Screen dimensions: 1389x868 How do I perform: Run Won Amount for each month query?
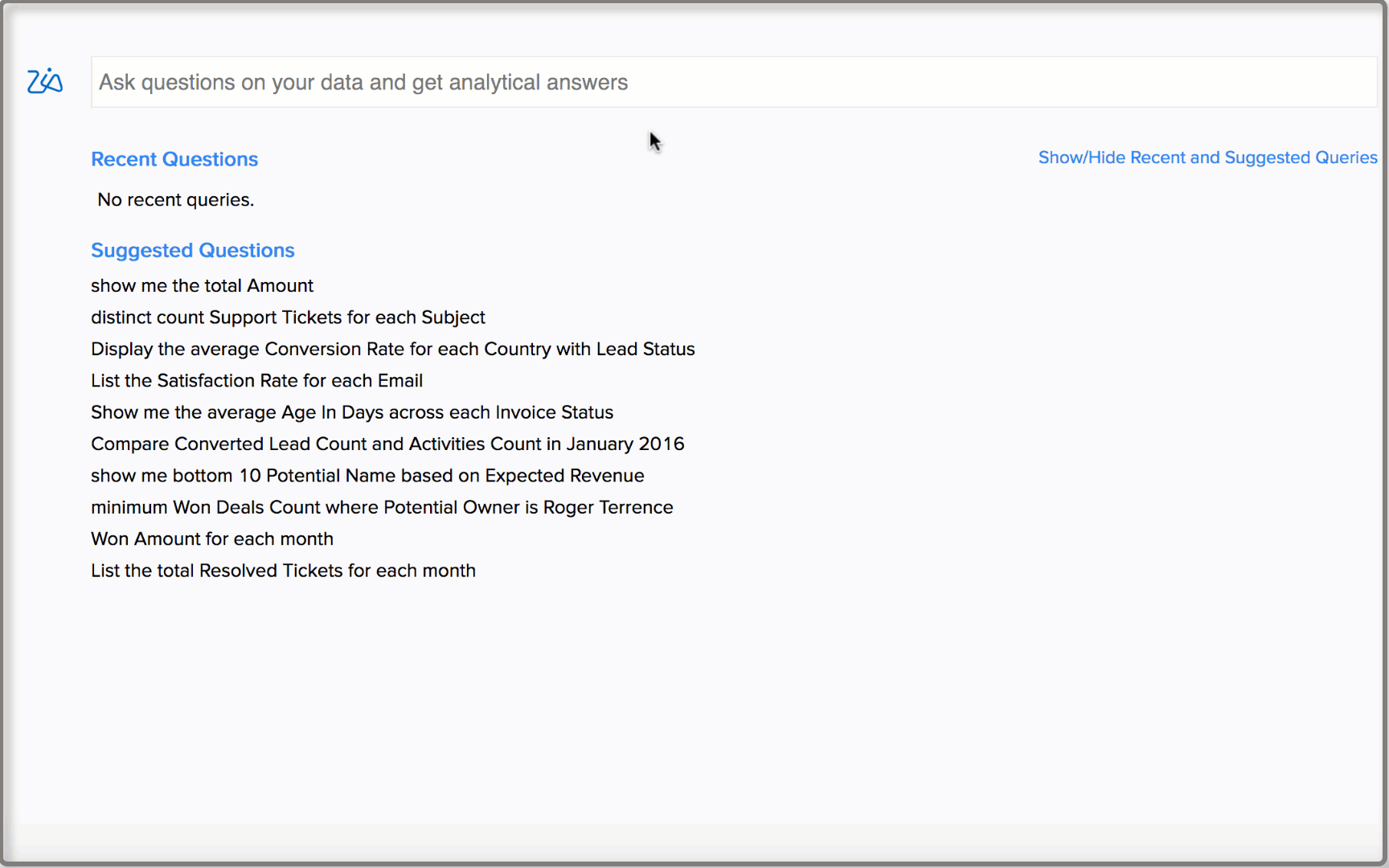tap(211, 538)
